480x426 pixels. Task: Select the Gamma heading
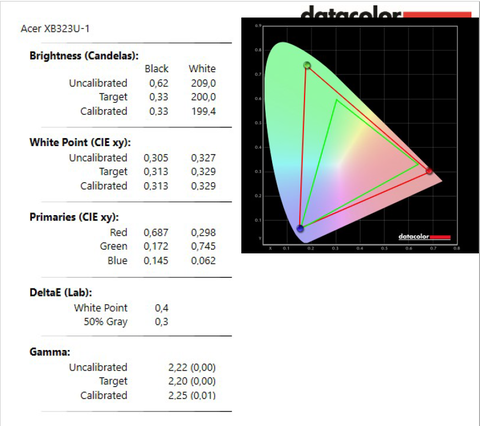pos(50,352)
